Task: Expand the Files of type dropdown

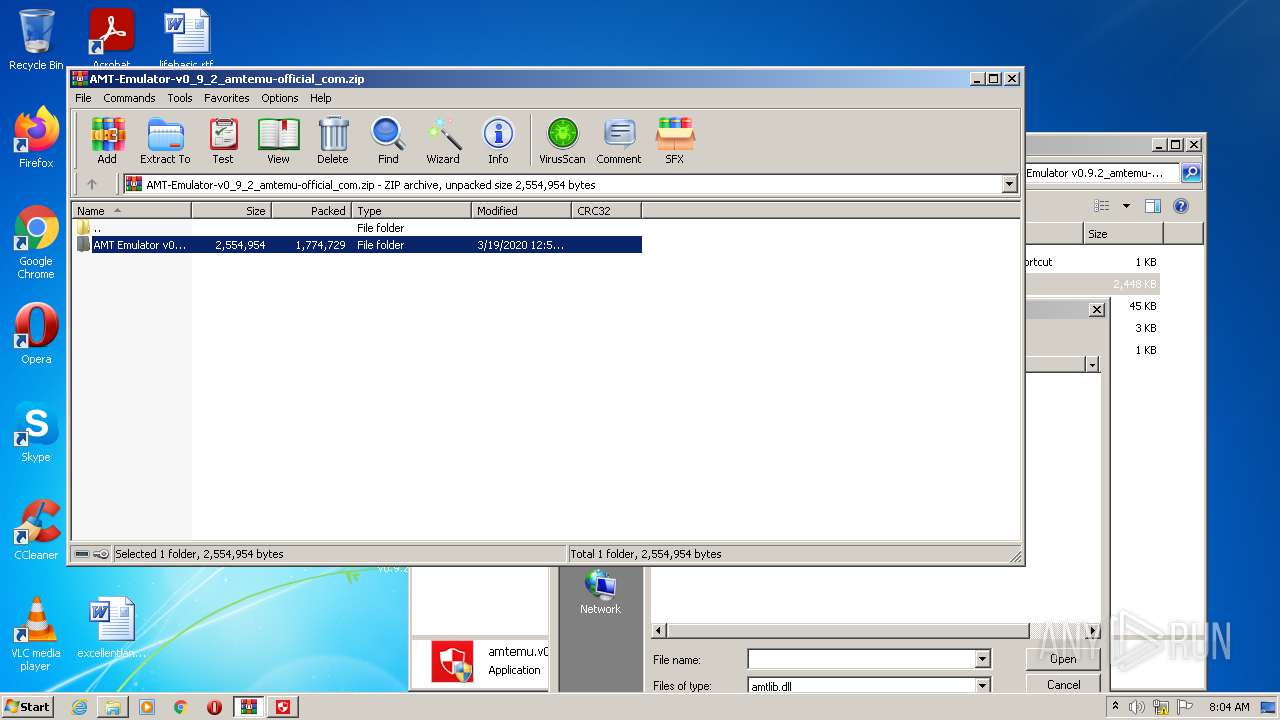Action: [982, 685]
